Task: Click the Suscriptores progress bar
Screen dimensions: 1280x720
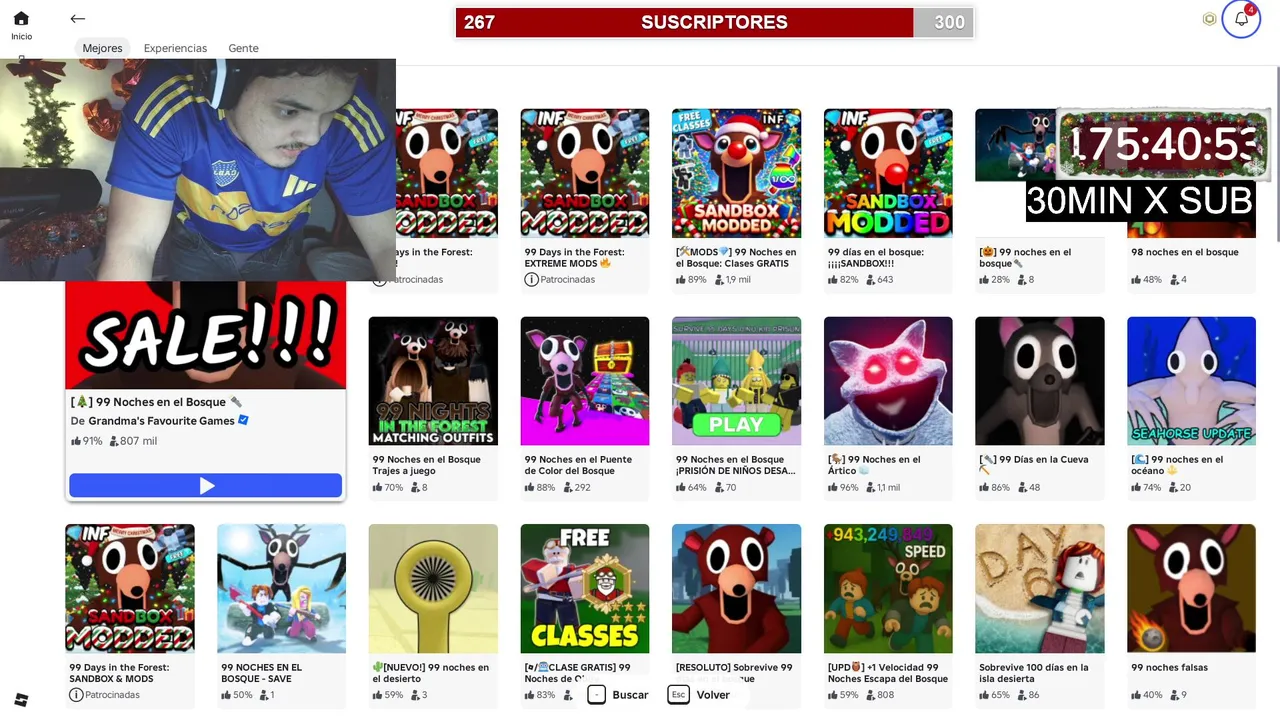Action: pos(714,22)
